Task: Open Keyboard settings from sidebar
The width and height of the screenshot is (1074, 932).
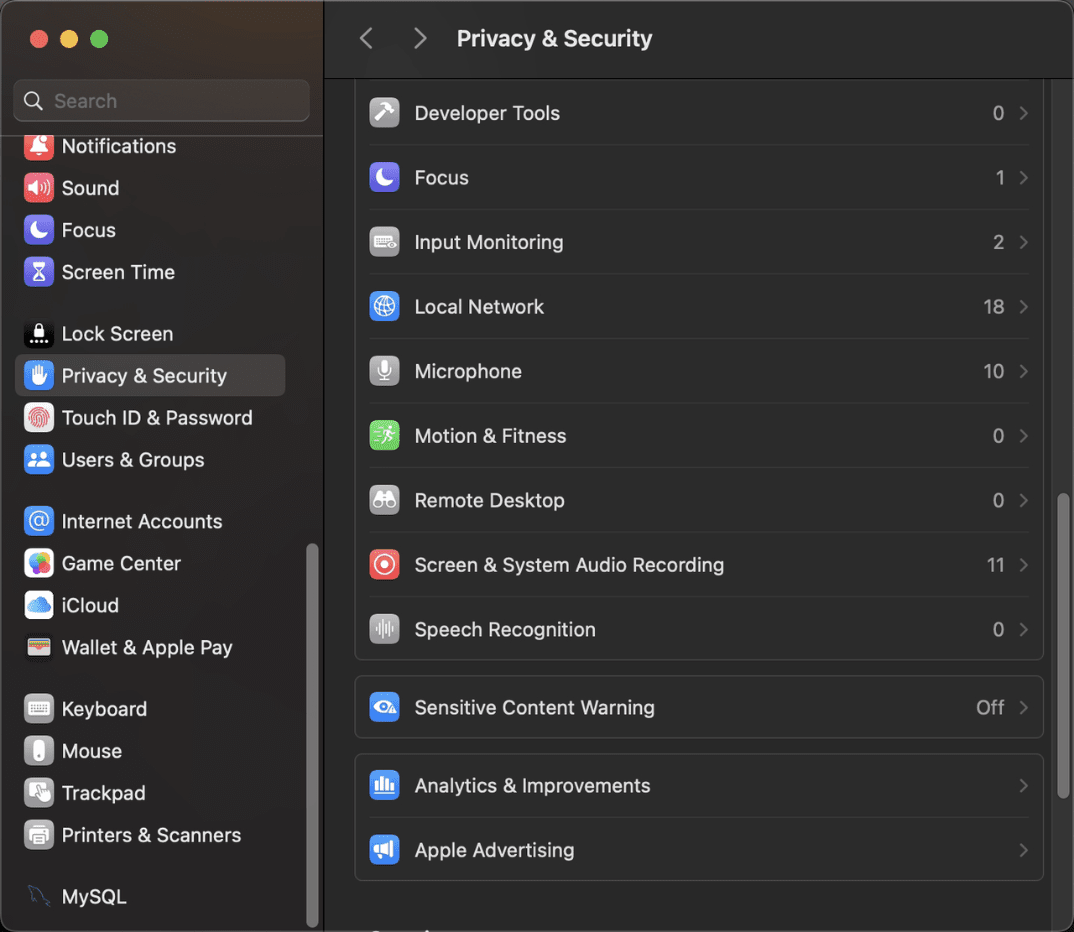Action: [x=150, y=709]
